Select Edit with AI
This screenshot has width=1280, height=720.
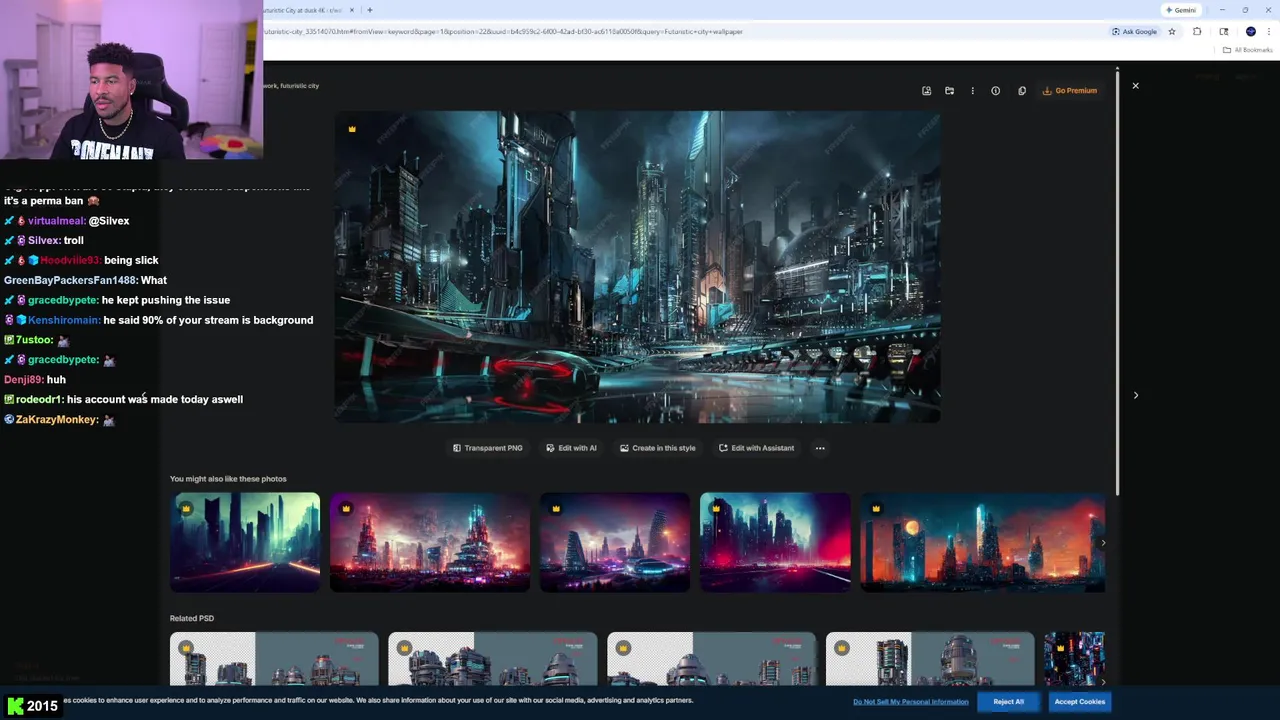point(571,448)
